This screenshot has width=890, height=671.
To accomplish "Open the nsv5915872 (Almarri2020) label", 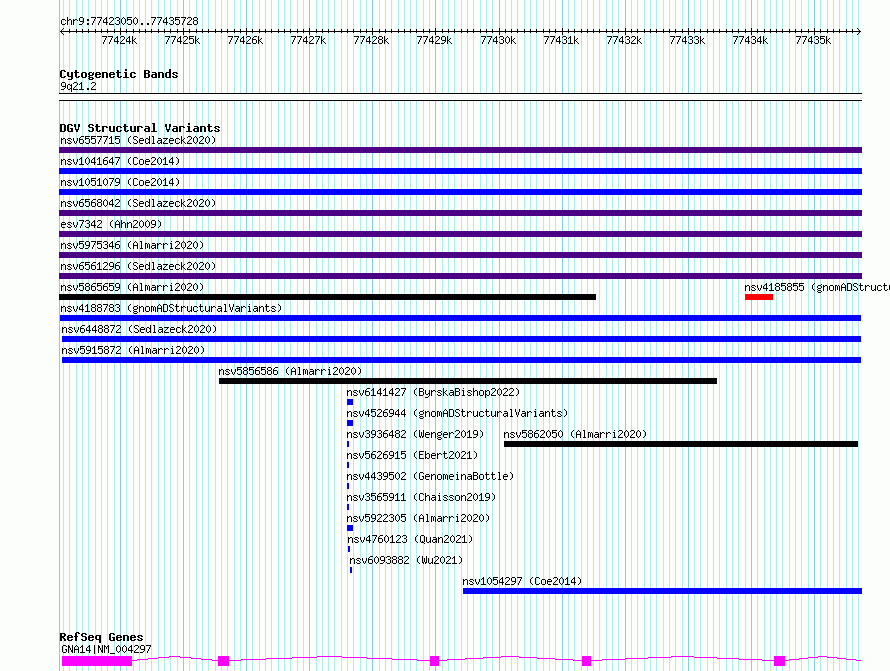I will click(x=133, y=350).
